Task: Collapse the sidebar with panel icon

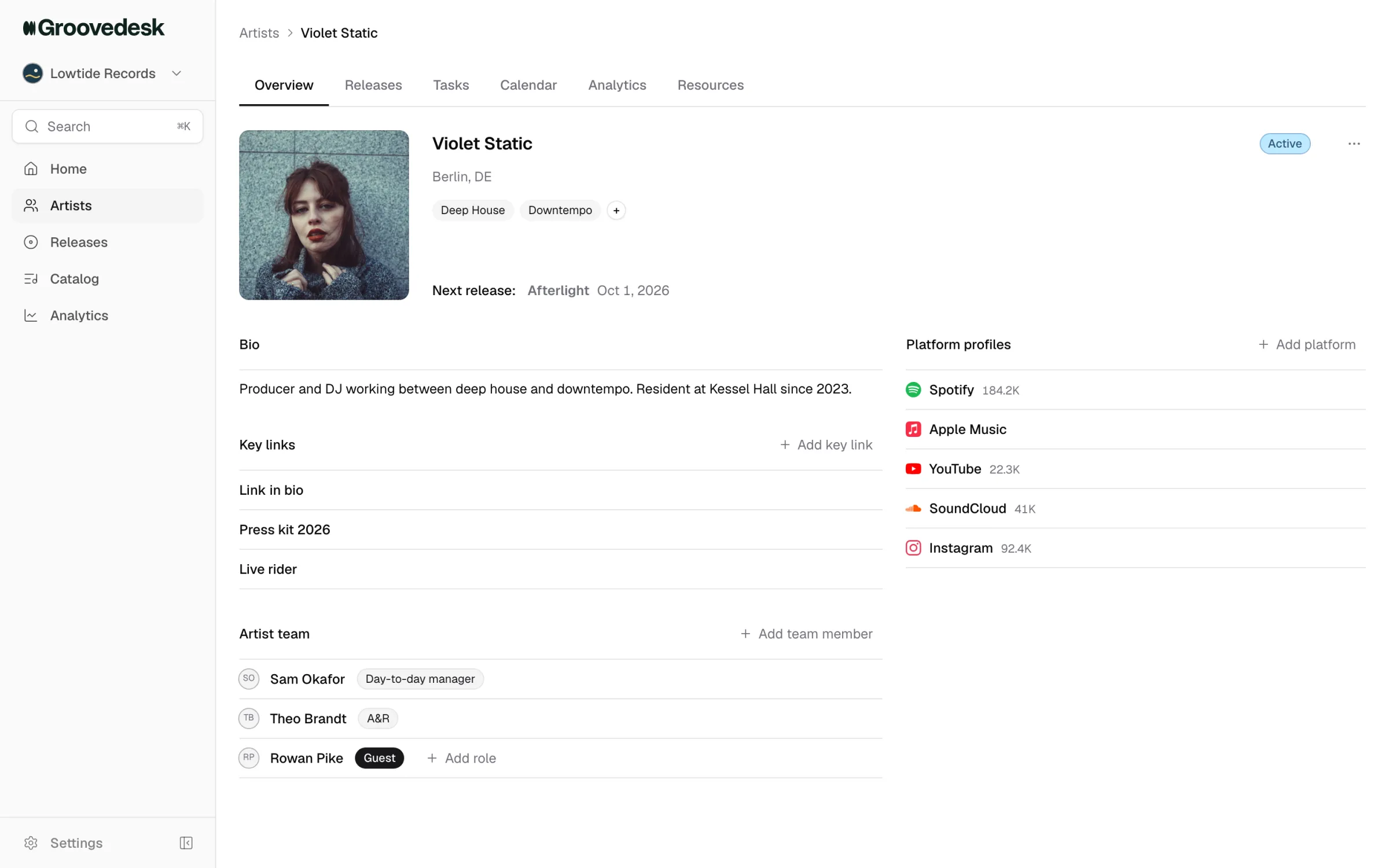Action: click(186, 843)
